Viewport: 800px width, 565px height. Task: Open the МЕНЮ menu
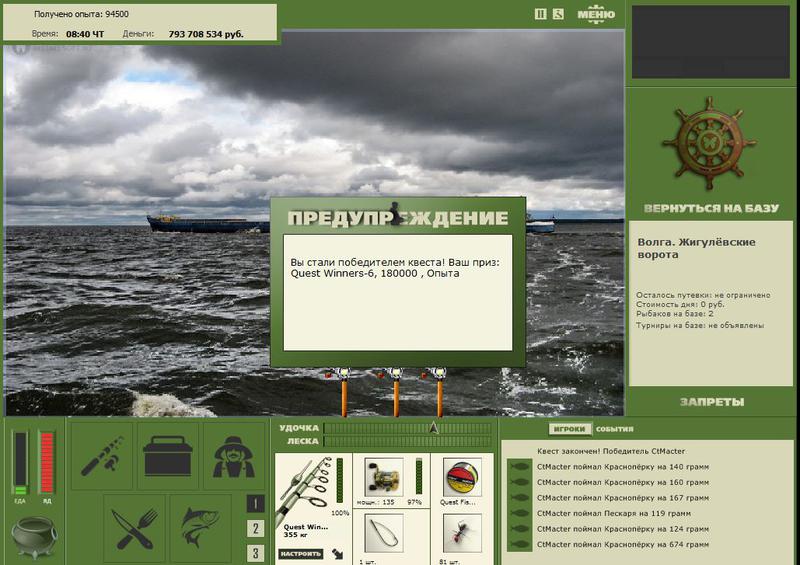pos(596,14)
